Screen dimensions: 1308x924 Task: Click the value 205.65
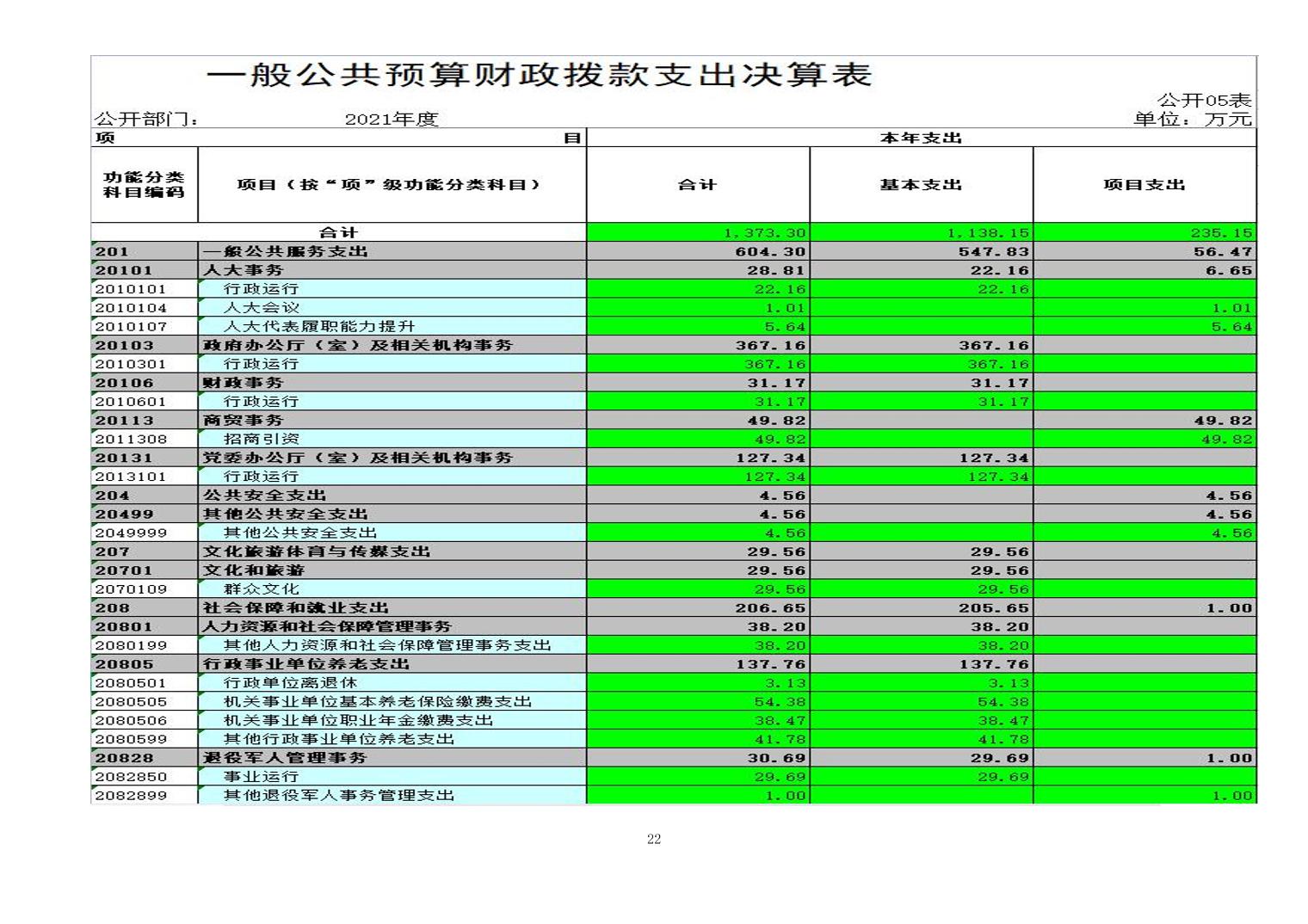(994, 608)
